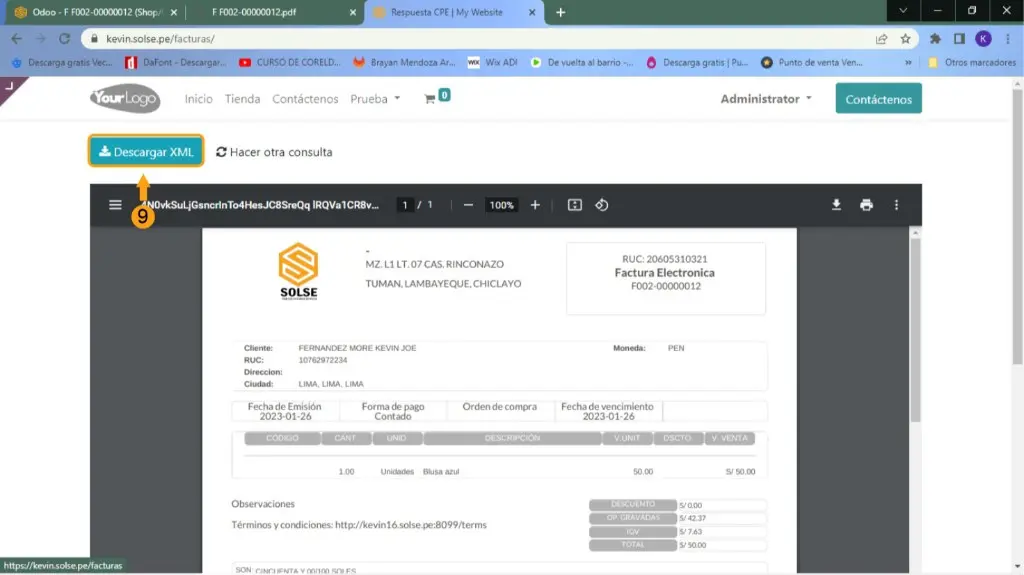This screenshot has height=575, width=1024.
Task: Zoom out the PDF with minus icon
Action: point(468,205)
